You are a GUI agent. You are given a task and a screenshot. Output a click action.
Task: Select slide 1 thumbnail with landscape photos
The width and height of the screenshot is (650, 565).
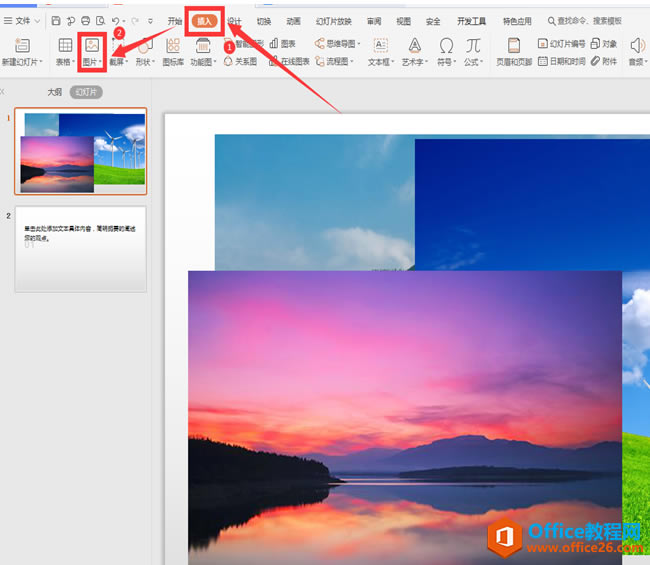(x=81, y=151)
